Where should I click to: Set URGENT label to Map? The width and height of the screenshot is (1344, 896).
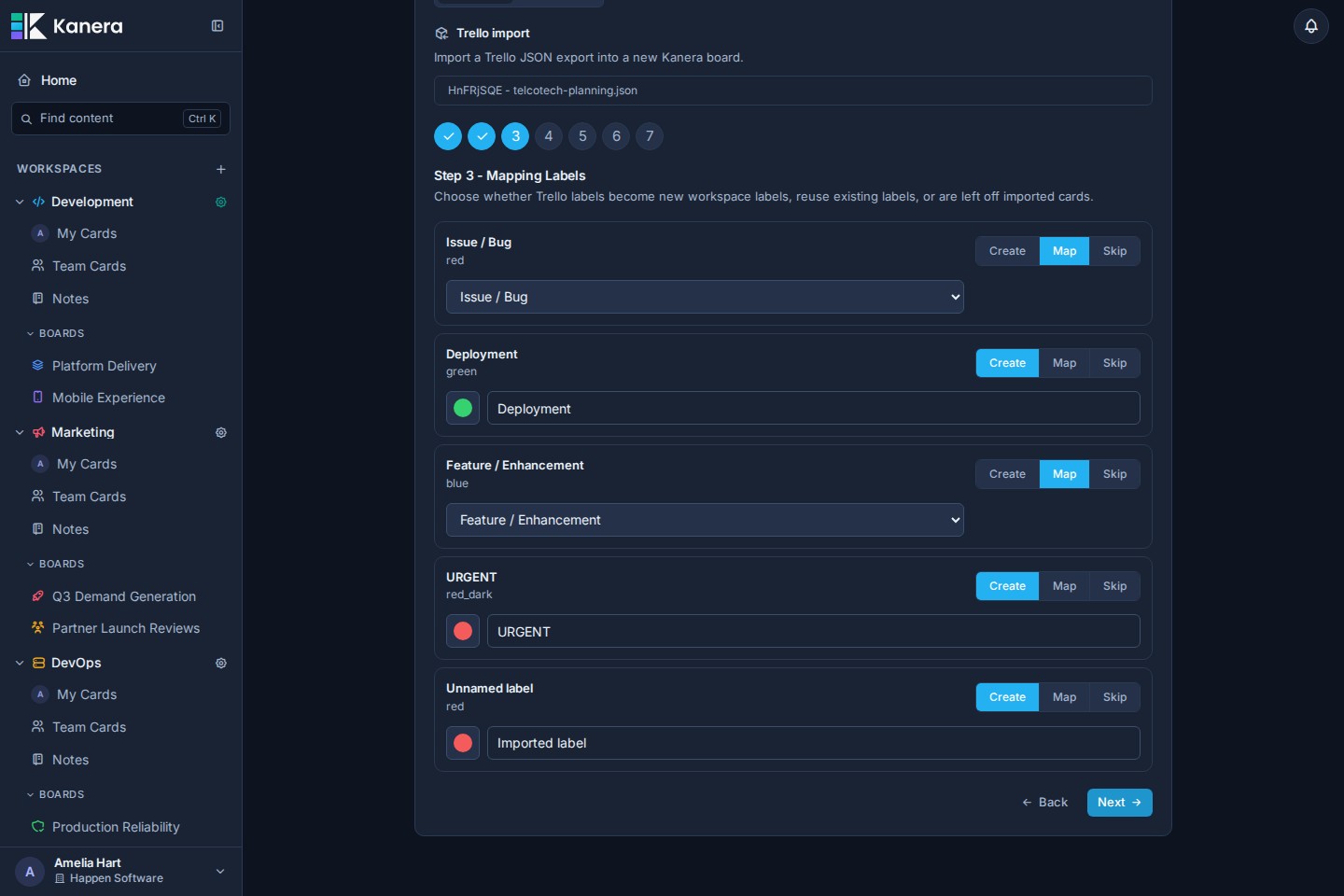coord(1064,586)
